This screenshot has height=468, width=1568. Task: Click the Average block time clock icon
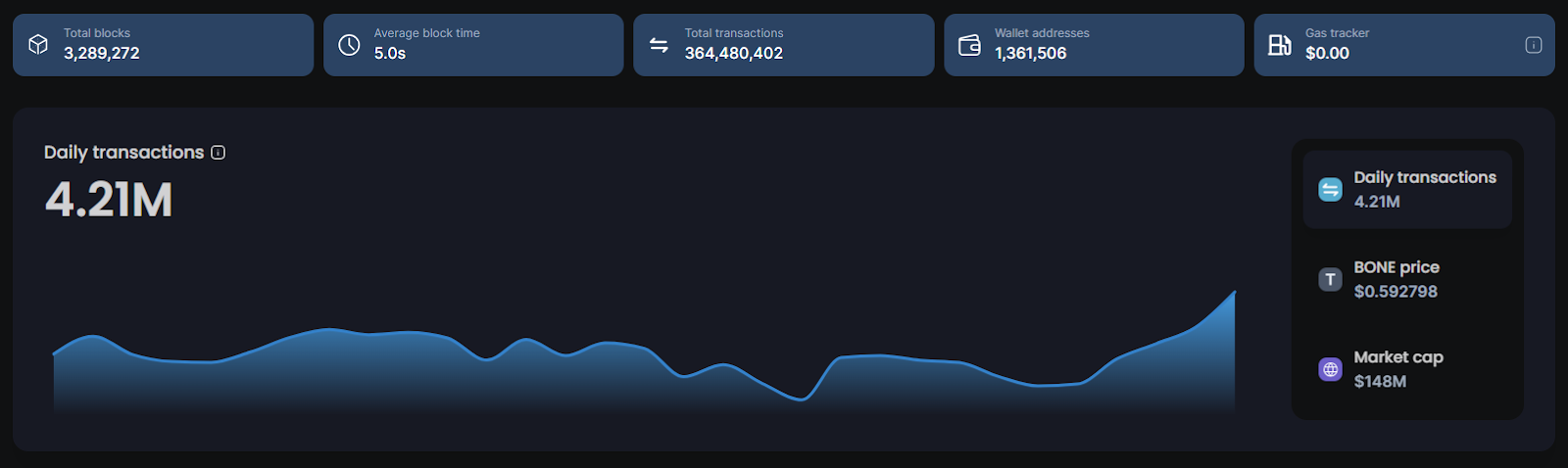349,44
